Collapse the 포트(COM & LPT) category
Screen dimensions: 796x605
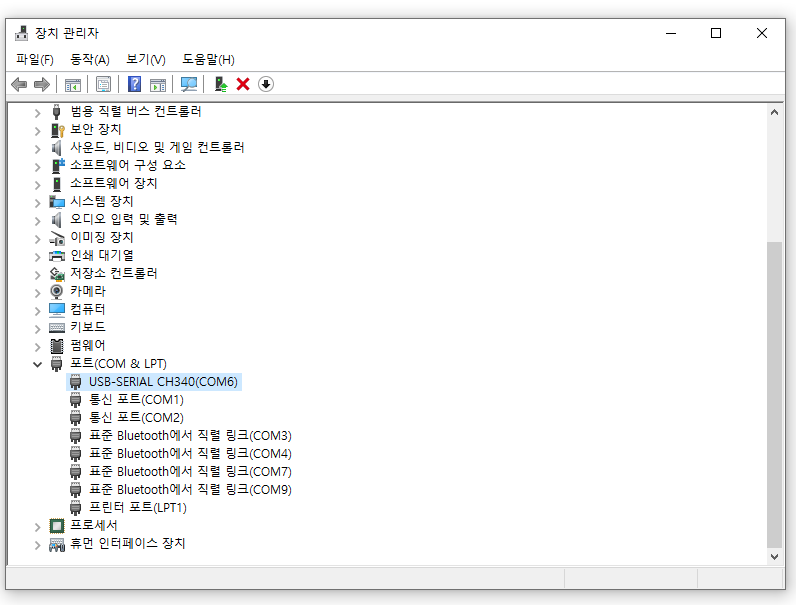coord(37,364)
